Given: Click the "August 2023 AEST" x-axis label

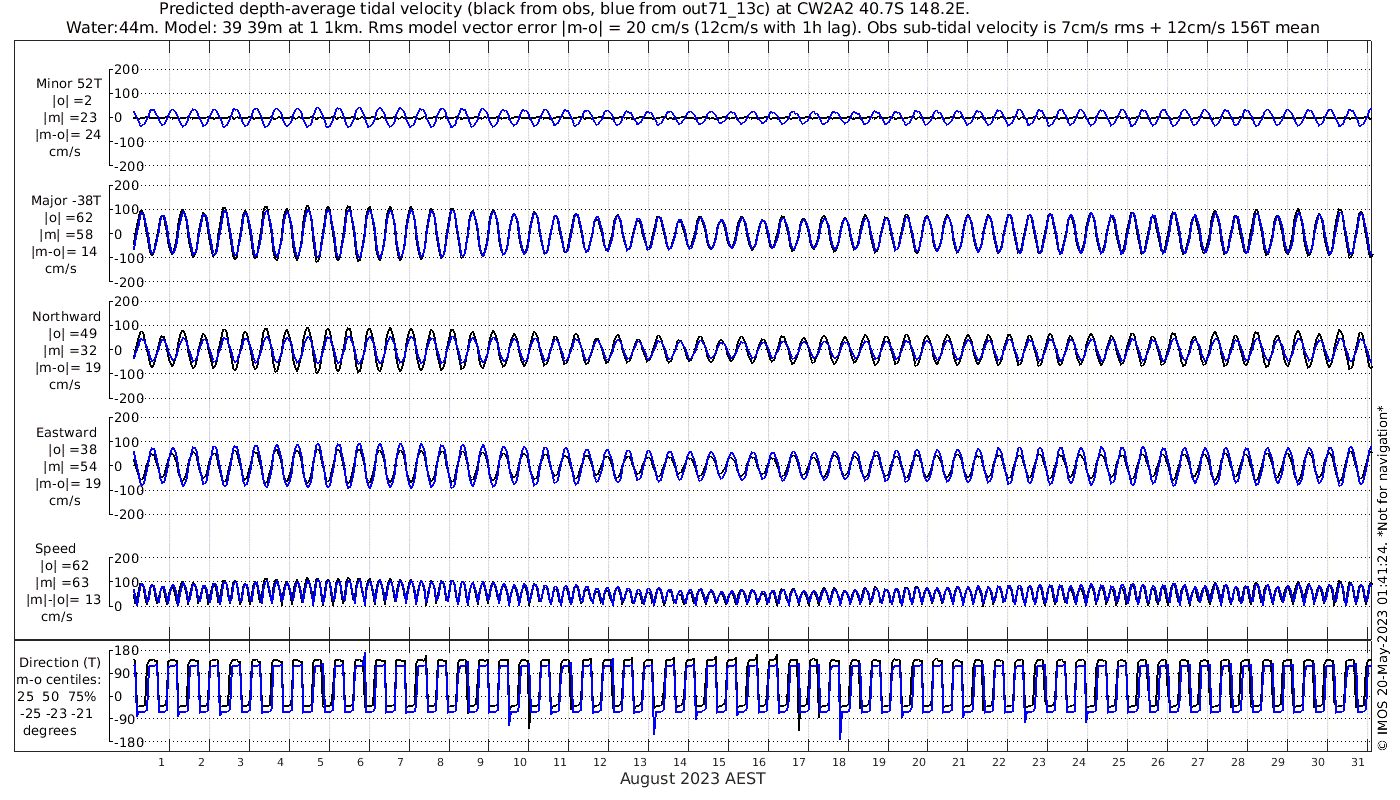Looking at the screenshot, I should pyautogui.click(x=693, y=778).
